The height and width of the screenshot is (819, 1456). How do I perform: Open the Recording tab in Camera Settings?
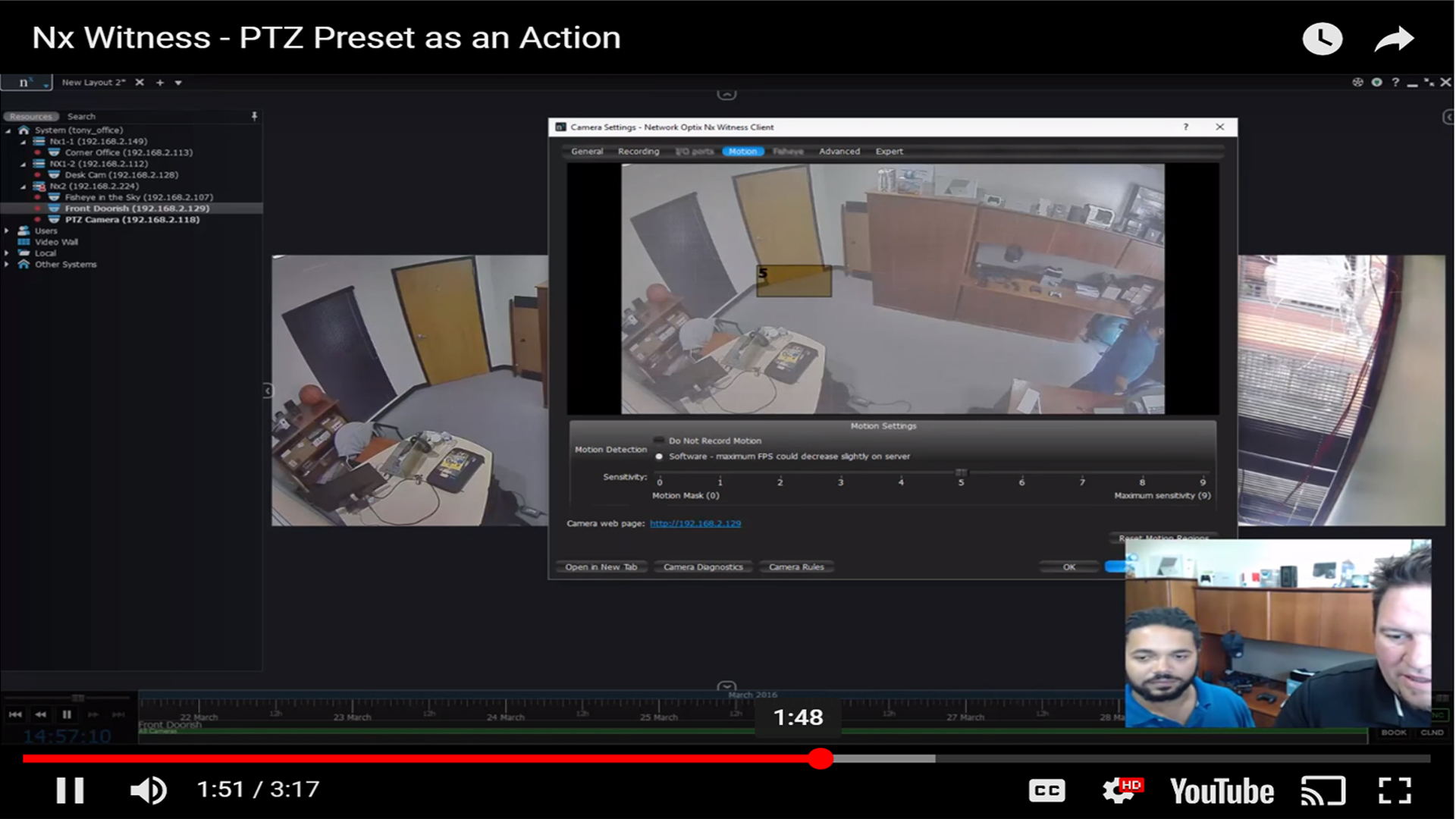coord(639,152)
